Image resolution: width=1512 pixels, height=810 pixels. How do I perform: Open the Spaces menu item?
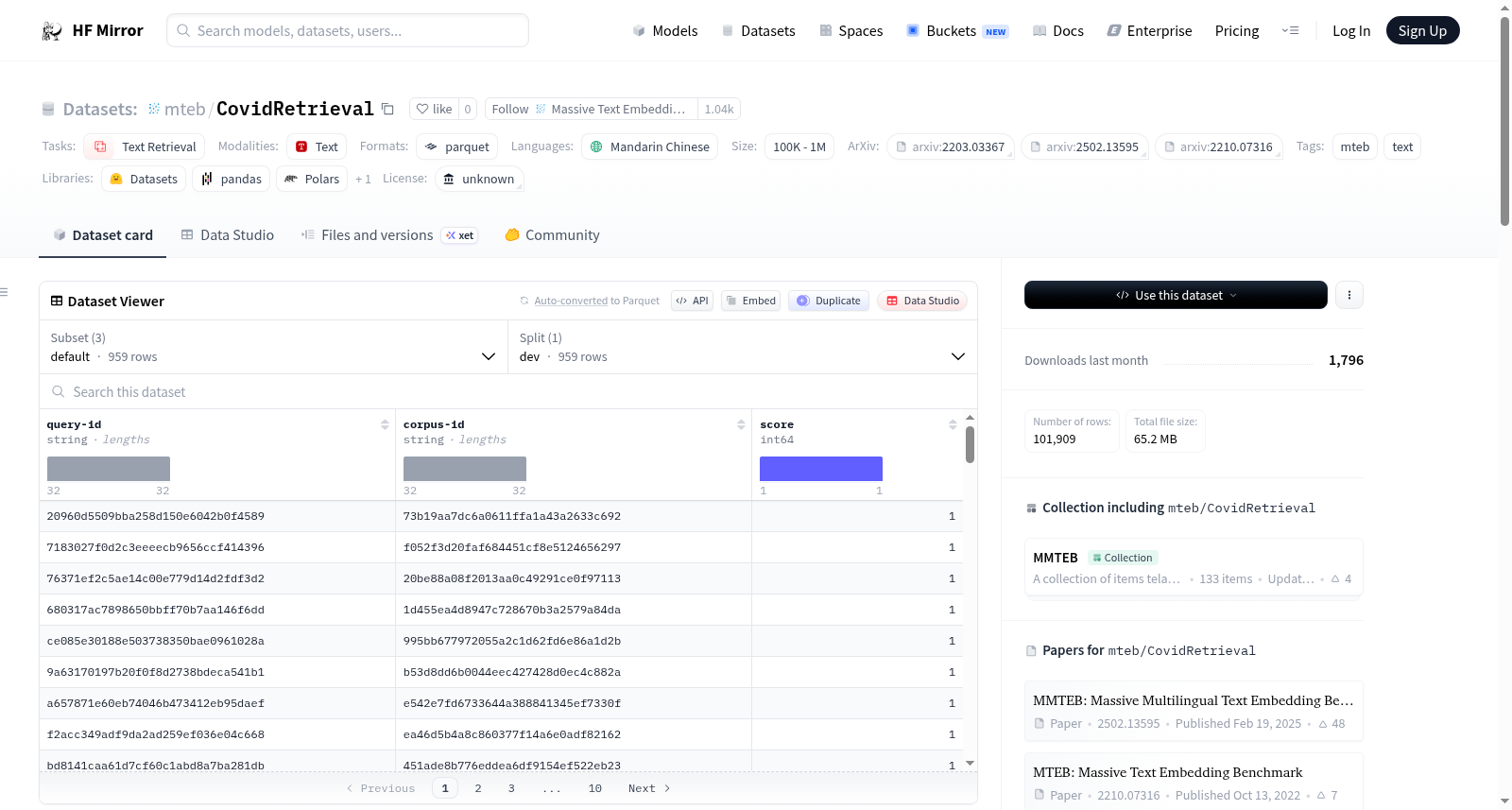[x=851, y=31]
